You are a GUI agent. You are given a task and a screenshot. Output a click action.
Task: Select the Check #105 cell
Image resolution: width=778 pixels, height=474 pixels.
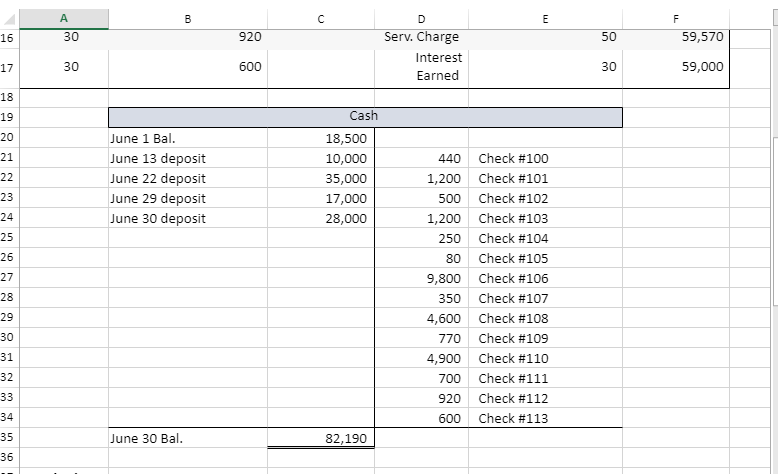coord(545,258)
